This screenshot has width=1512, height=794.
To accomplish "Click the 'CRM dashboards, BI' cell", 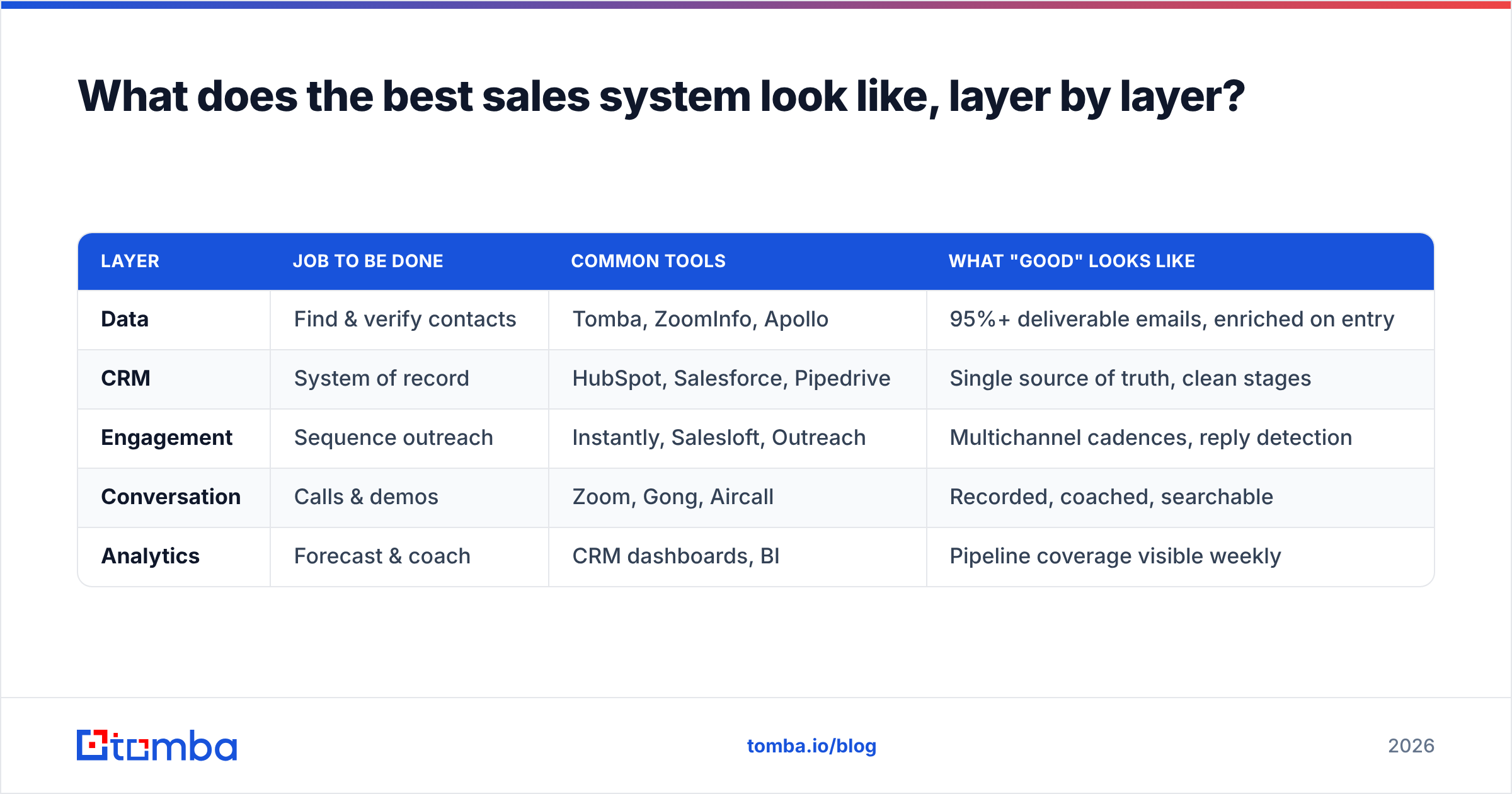I will (738, 556).
